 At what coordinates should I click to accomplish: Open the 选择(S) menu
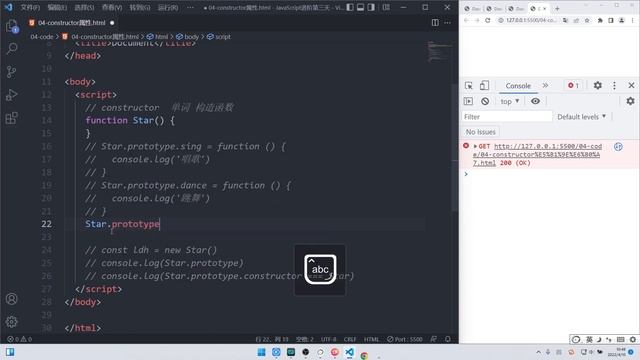tap(84, 7)
